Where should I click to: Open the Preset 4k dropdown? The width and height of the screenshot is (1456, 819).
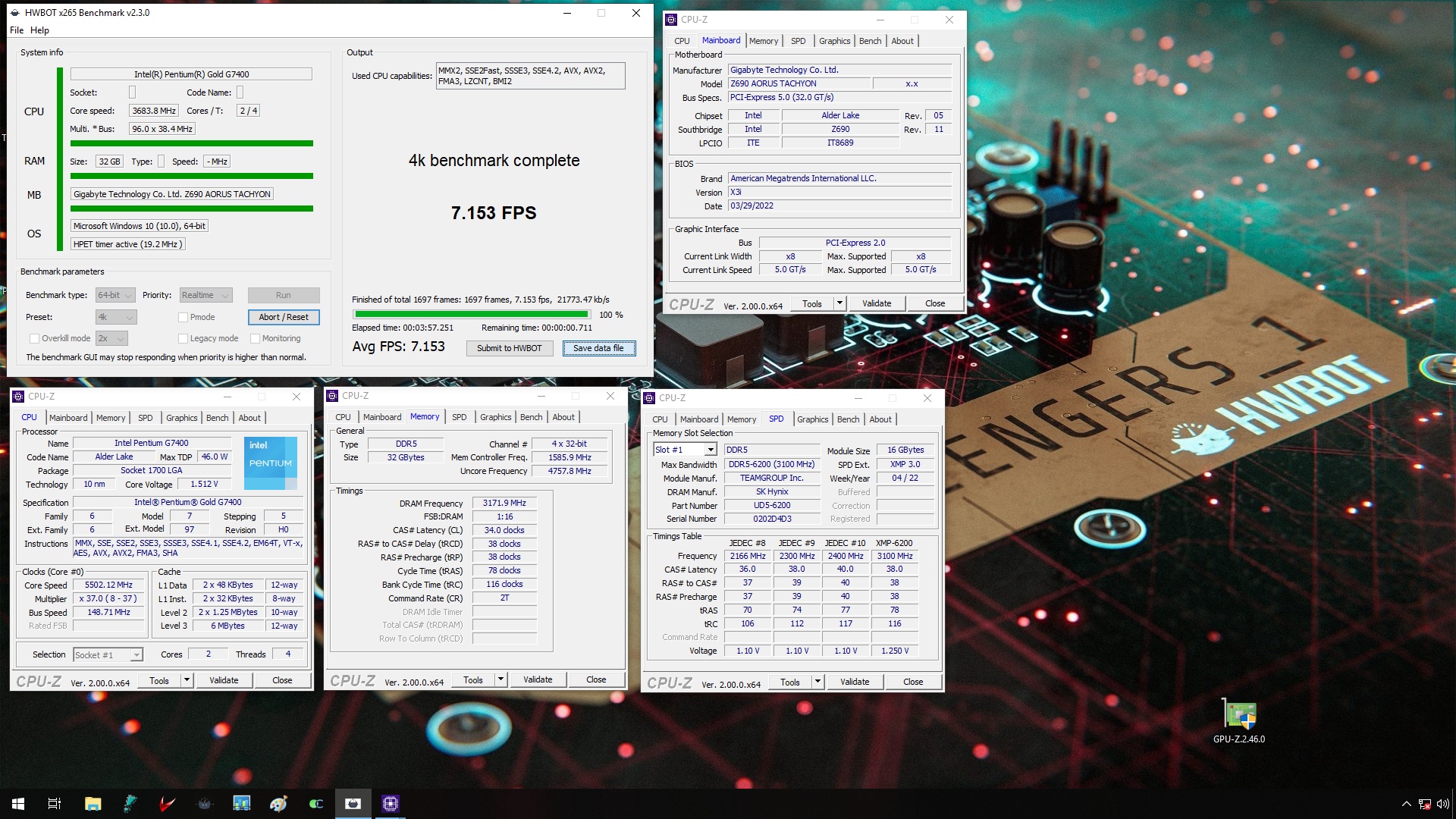click(x=116, y=317)
